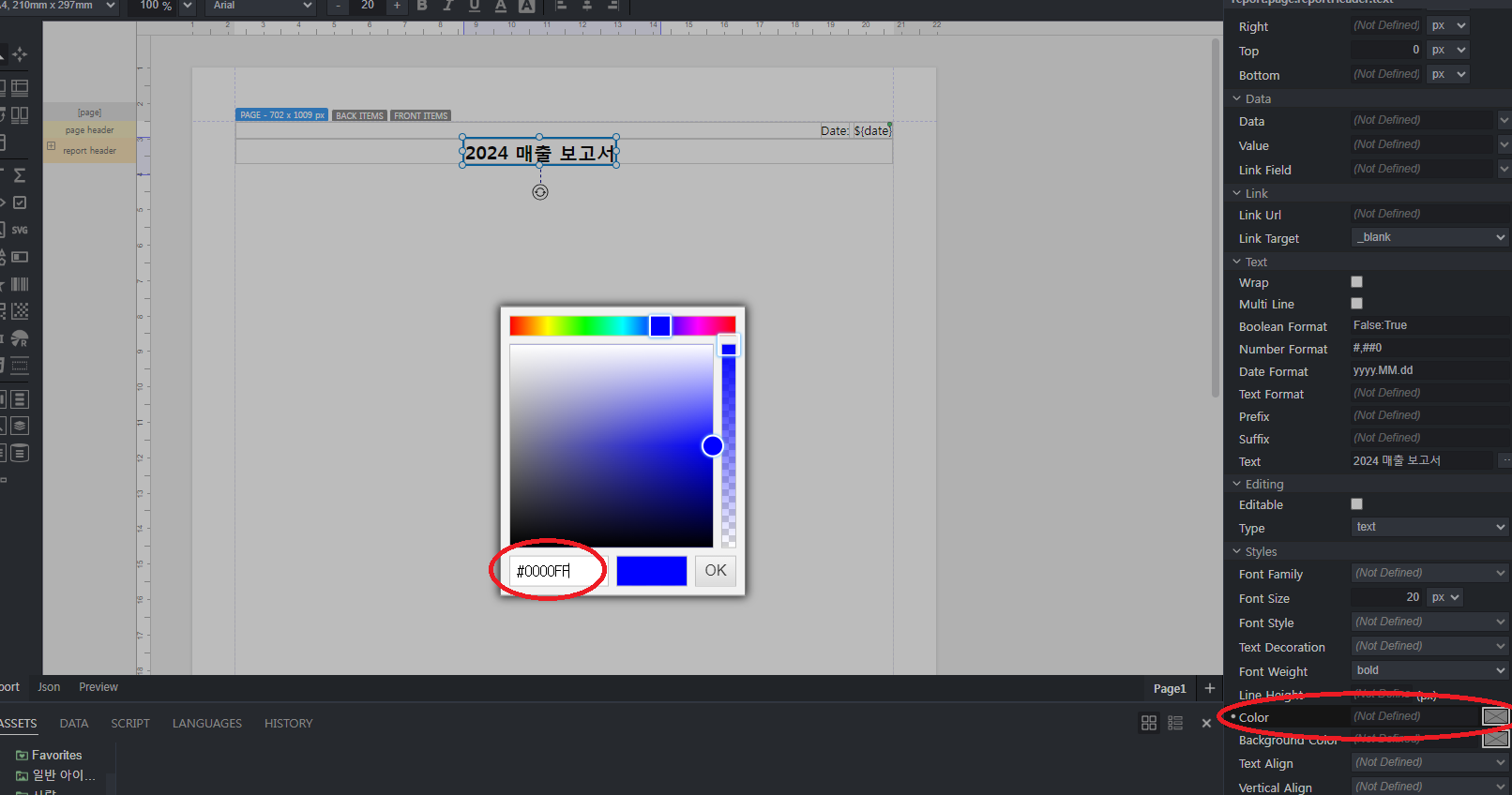
Task: Open the Type text dropdown
Action: [x=1429, y=527]
